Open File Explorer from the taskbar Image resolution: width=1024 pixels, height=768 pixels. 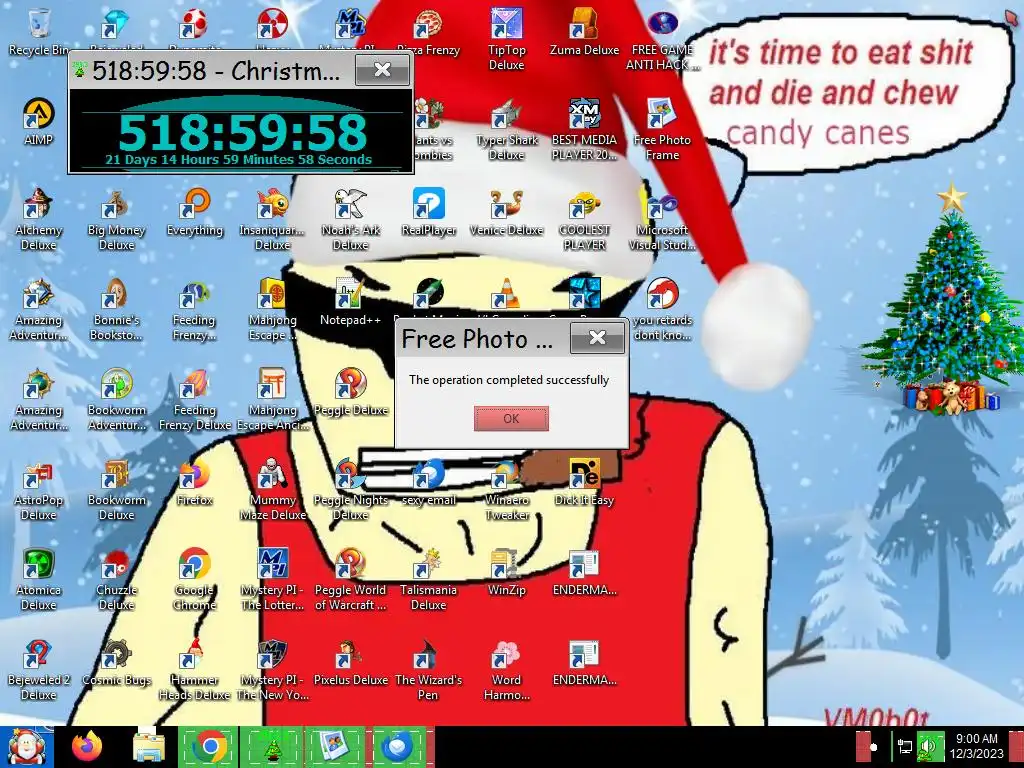[x=149, y=747]
